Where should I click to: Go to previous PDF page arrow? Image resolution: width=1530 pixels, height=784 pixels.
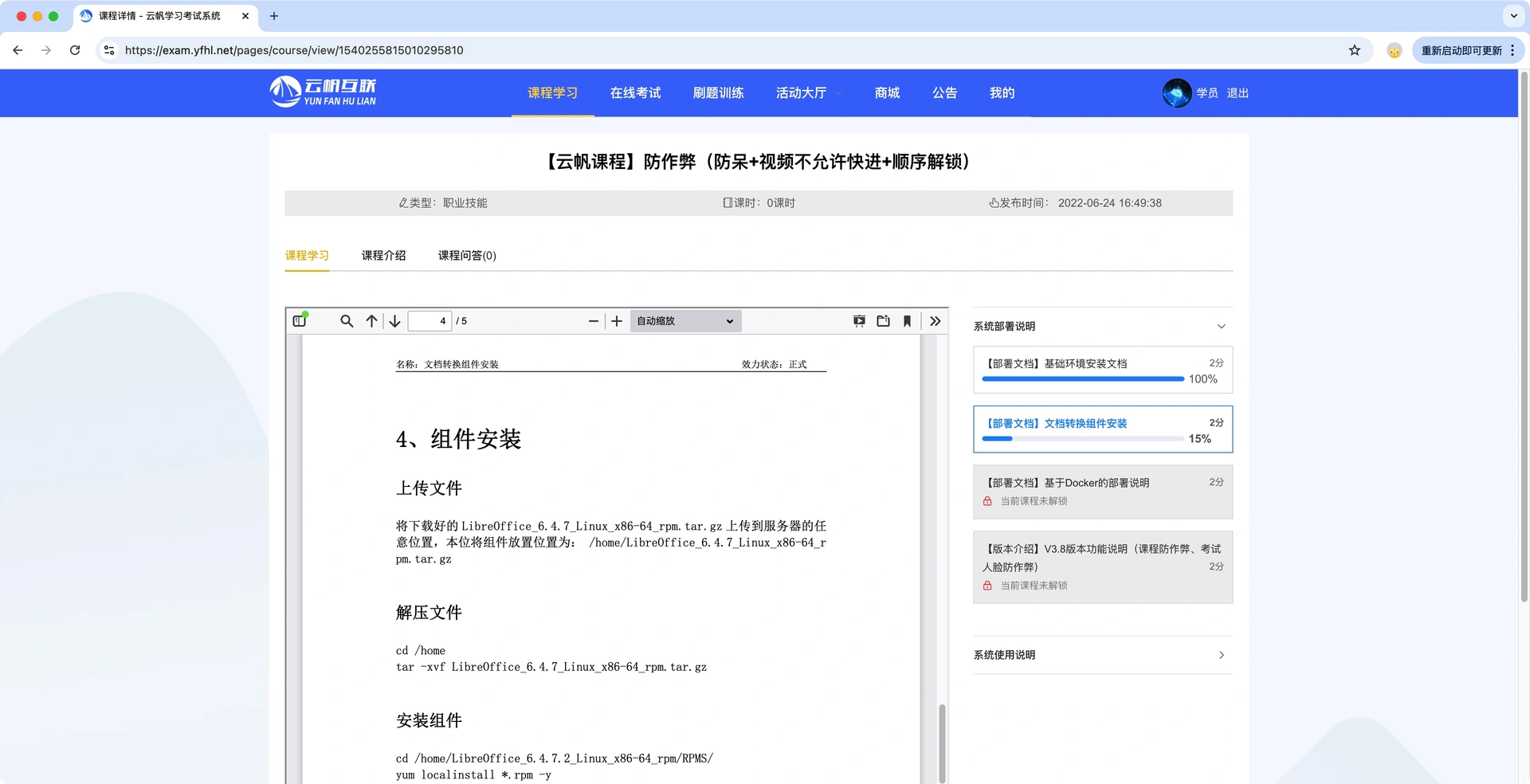coord(371,321)
